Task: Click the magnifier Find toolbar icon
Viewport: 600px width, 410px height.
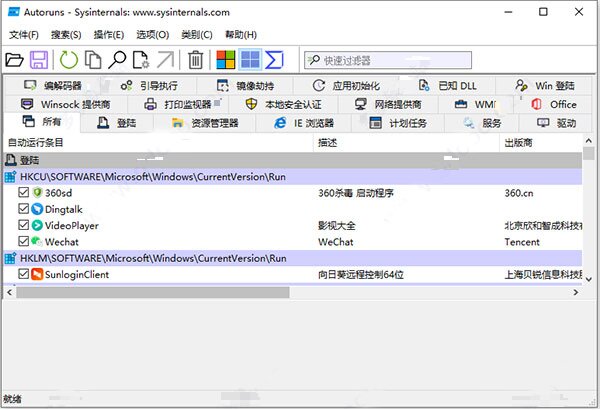Action: coord(117,60)
